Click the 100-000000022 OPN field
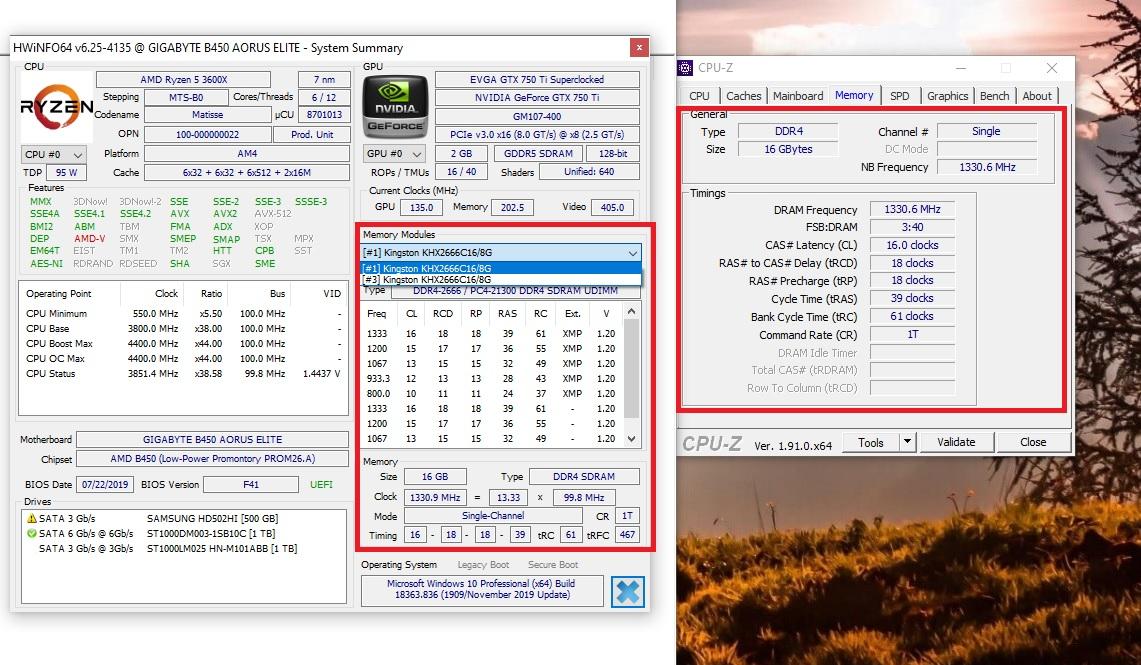This screenshot has height=665, width=1141. (207, 135)
